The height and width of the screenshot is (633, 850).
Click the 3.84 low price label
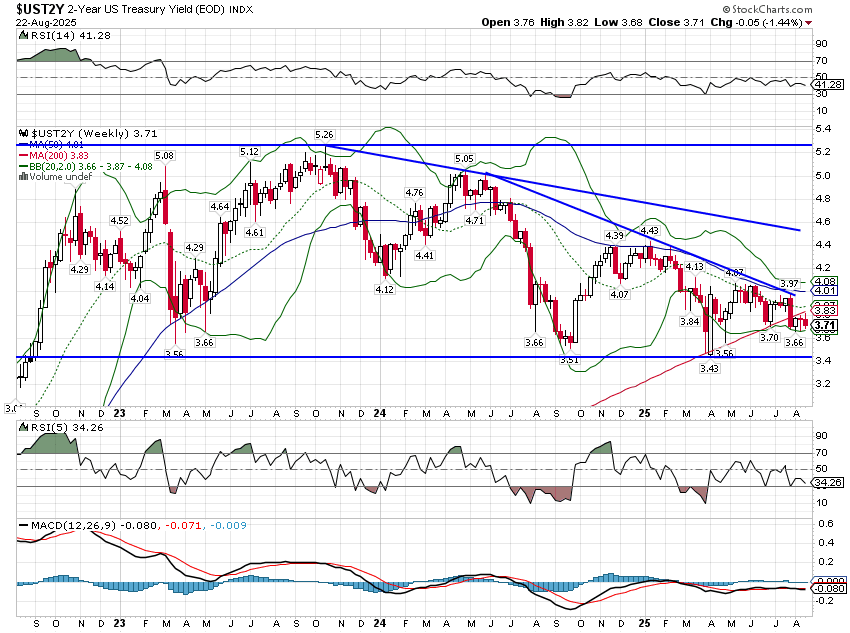coord(690,321)
